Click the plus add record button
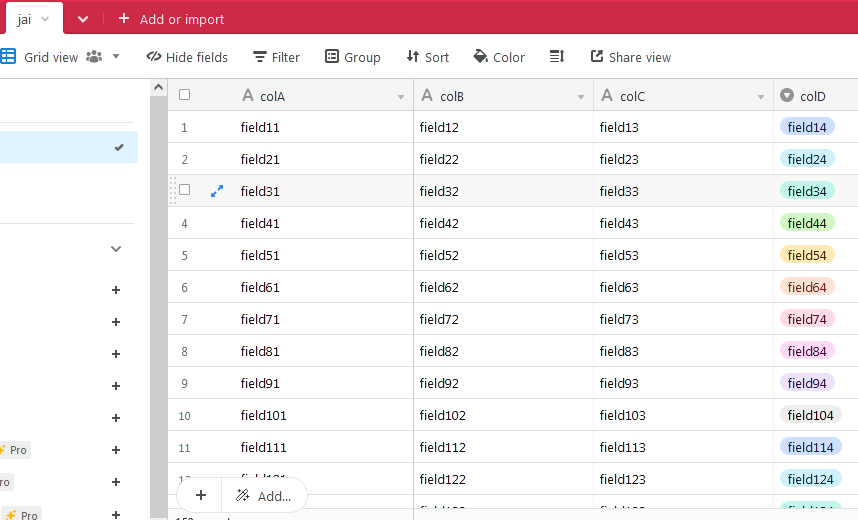Viewport: 858px width, 520px height. point(201,495)
